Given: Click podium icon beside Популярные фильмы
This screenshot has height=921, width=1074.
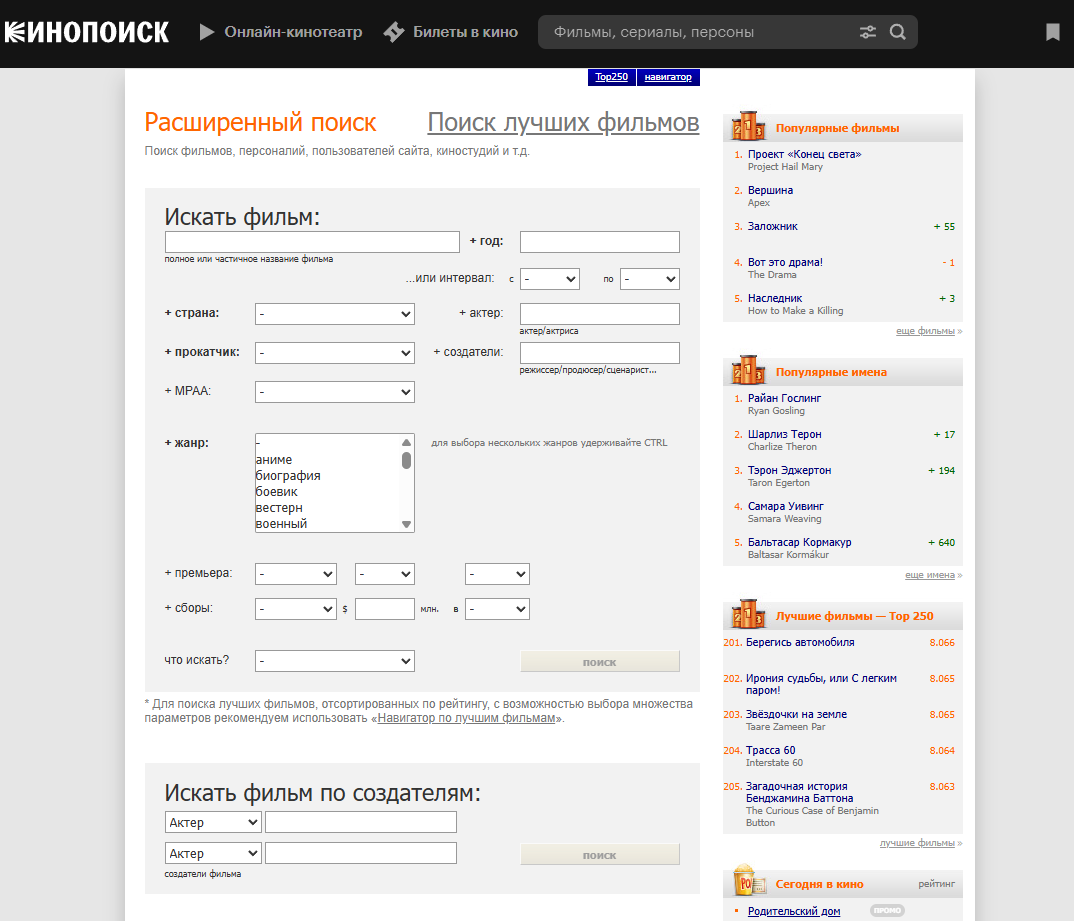Looking at the screenshot, I should pos(749,126).
